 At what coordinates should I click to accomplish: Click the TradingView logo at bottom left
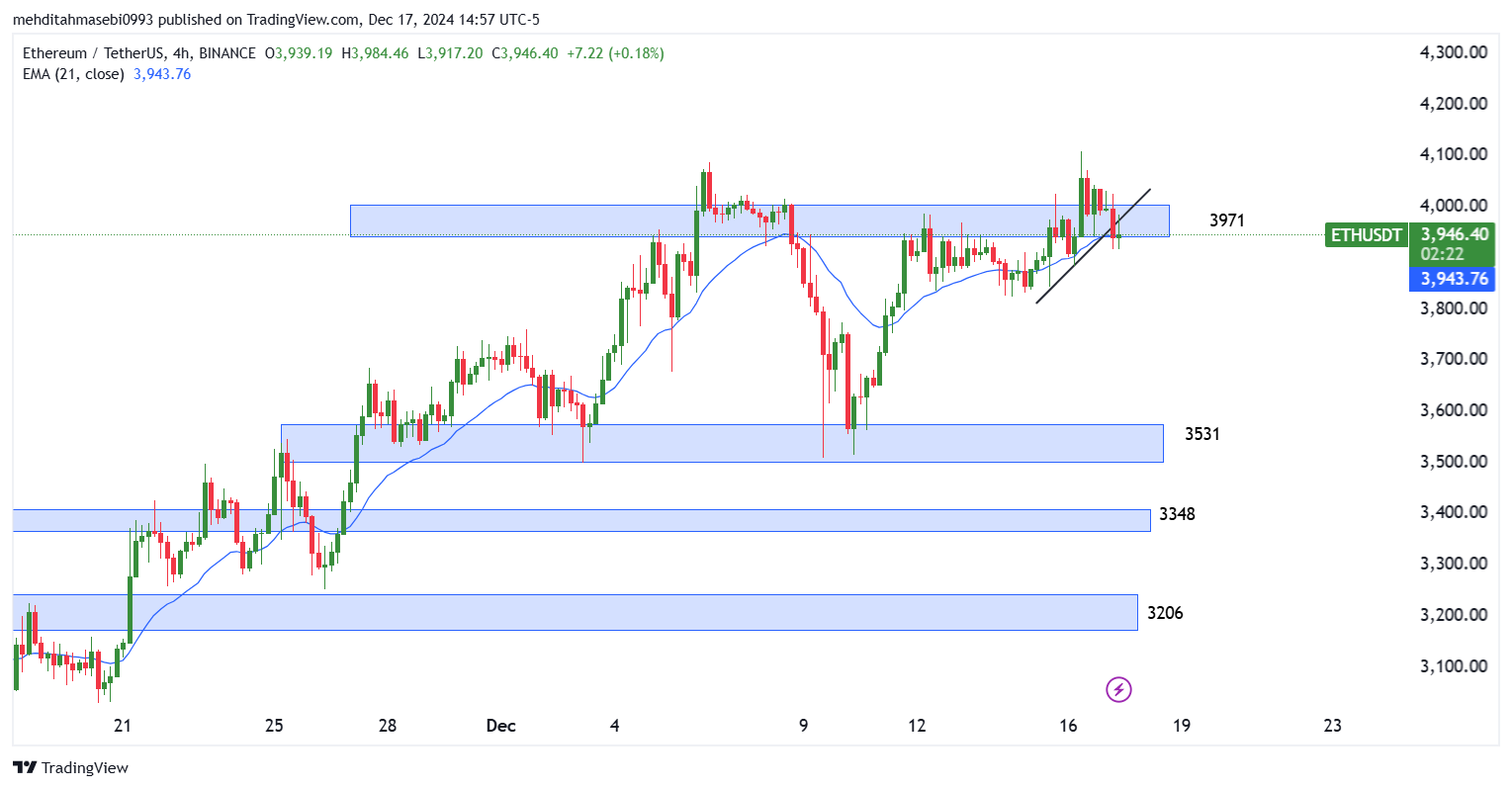71,767
